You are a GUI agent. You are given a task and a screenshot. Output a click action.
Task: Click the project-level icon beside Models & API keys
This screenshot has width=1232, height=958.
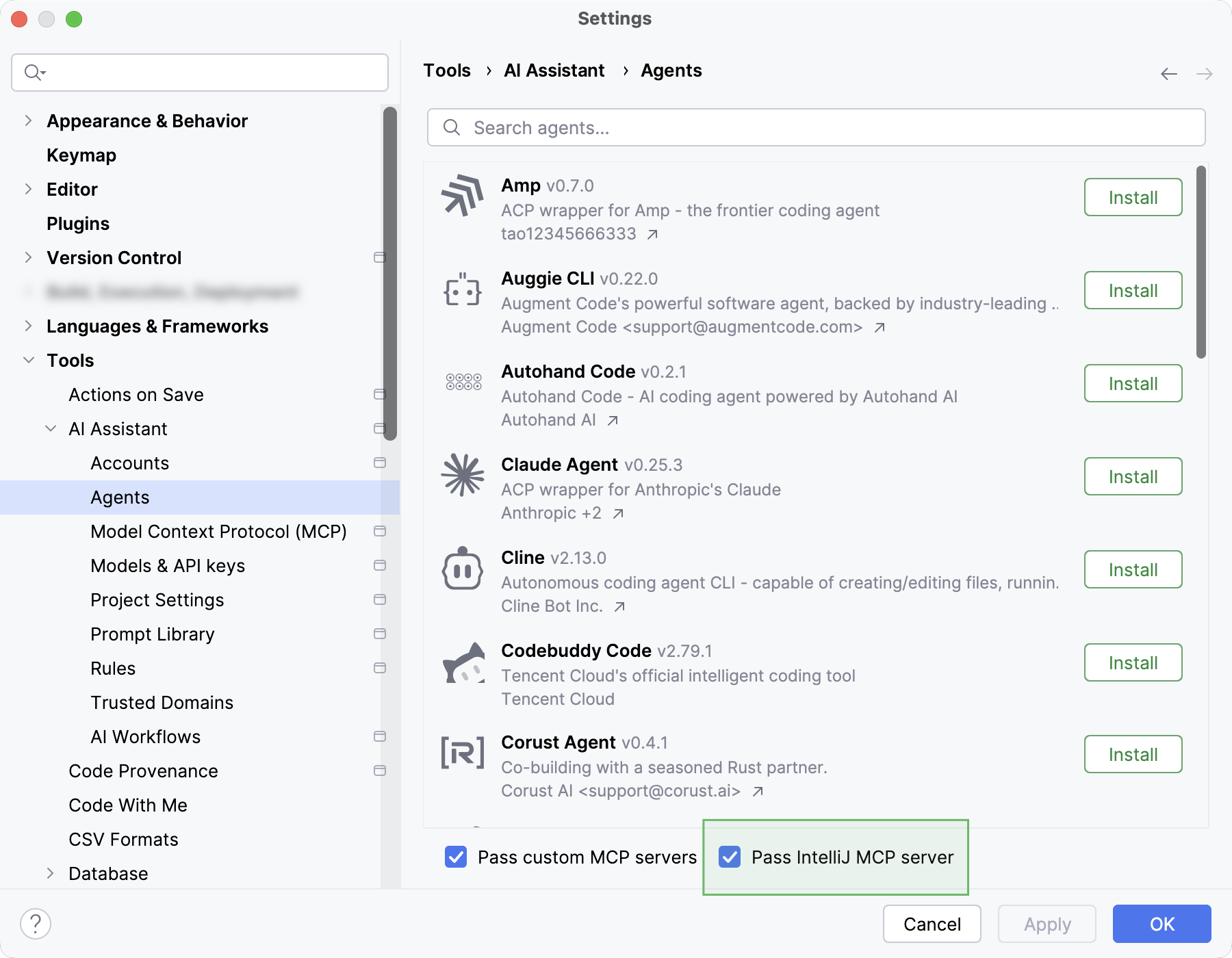(x=380, y=565)
